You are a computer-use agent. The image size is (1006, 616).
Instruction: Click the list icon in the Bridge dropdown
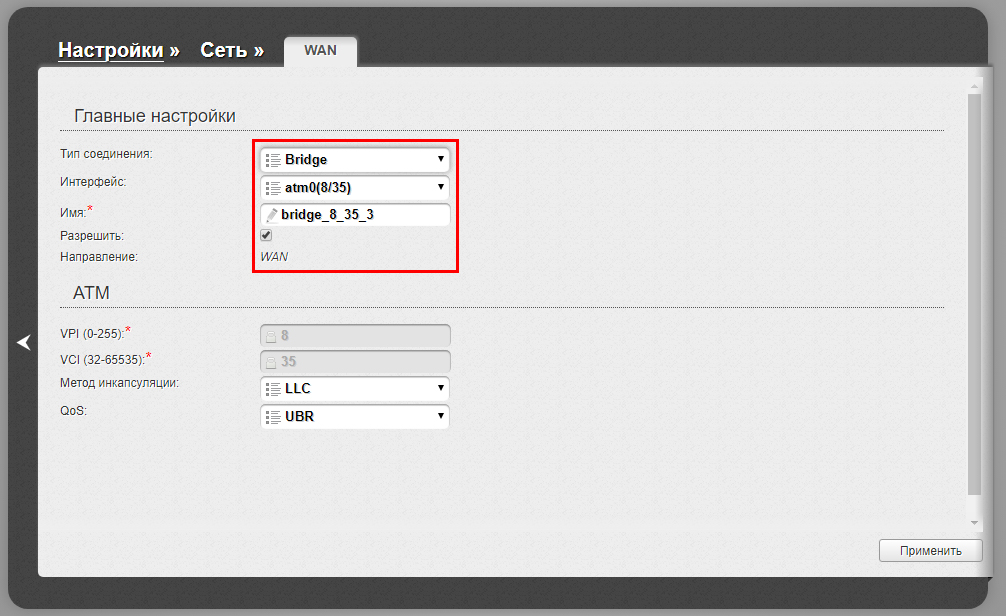point(273,160)
